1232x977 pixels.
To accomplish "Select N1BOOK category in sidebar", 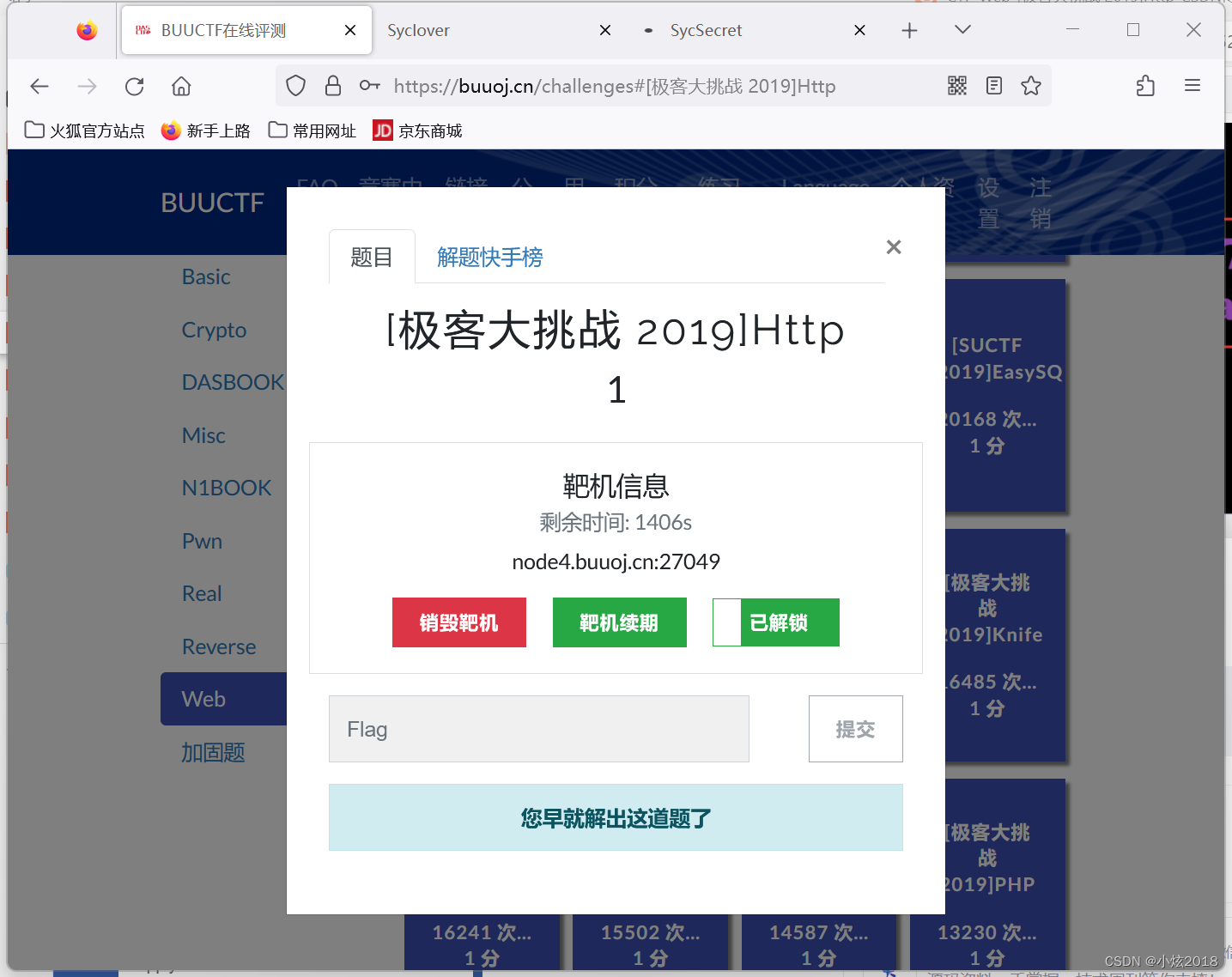I will [227, 488].
